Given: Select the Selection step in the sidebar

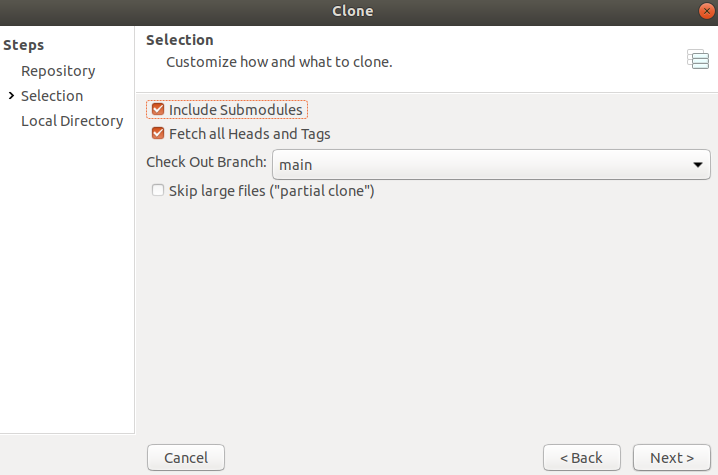Looking at the screenshot, I should point(52,96).
